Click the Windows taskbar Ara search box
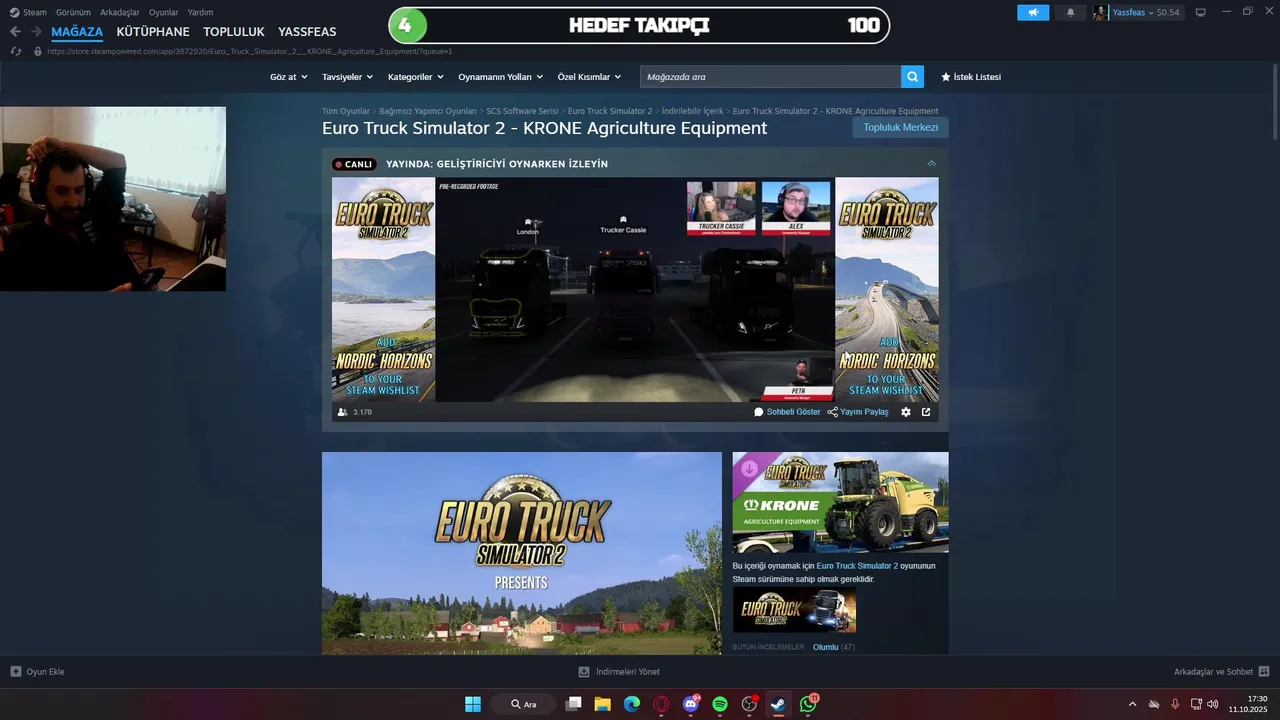Screen dimensions: 1280x720 (x=523, y=704)
